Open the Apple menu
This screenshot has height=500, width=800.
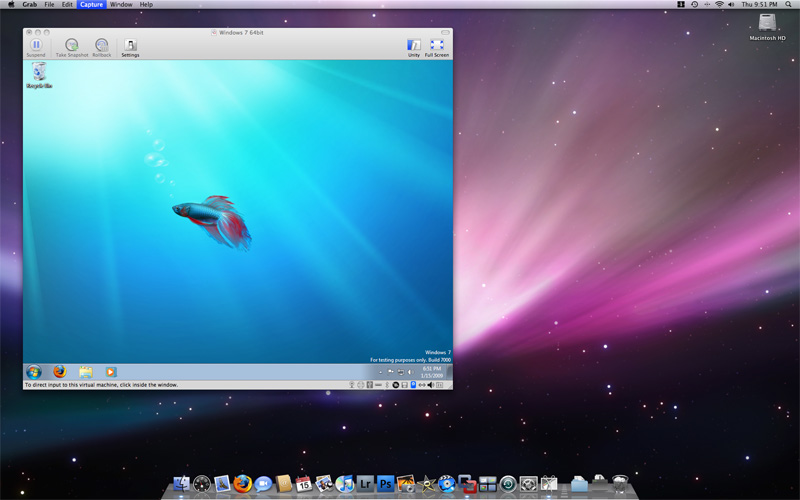(11, 4)
